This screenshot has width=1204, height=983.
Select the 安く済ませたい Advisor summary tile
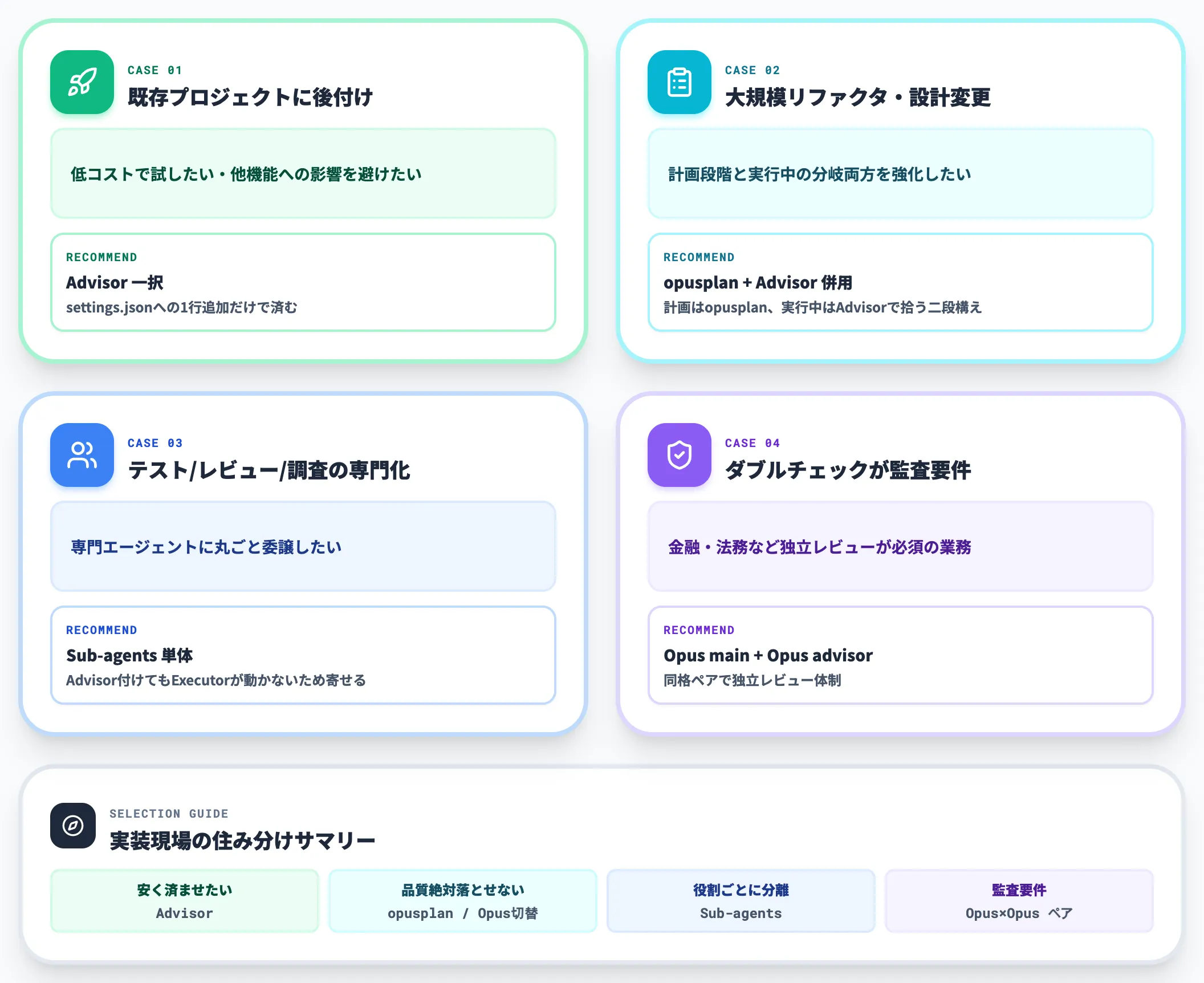point(185,901)
